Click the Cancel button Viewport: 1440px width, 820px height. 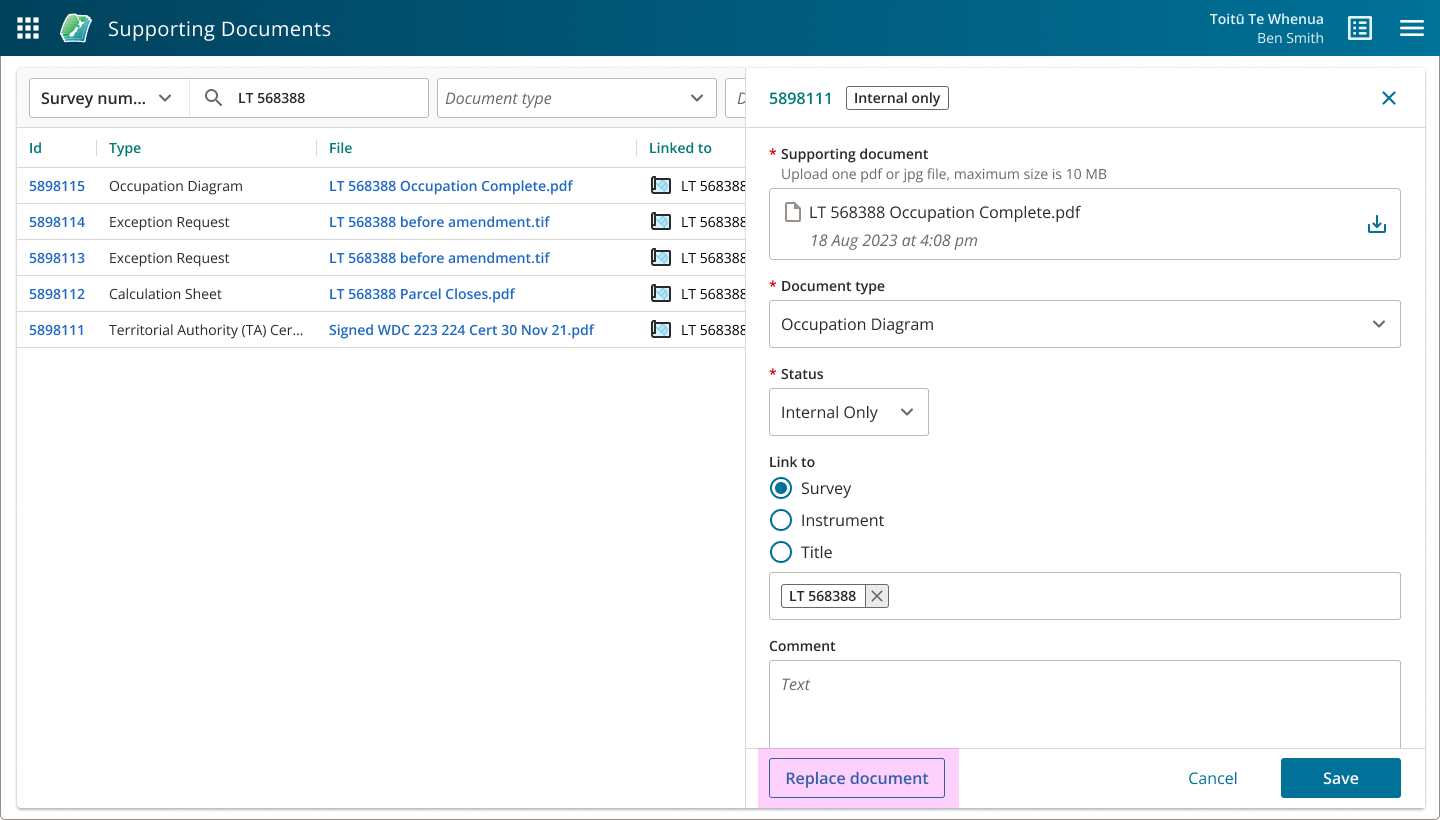click(x=1213, y=778)
